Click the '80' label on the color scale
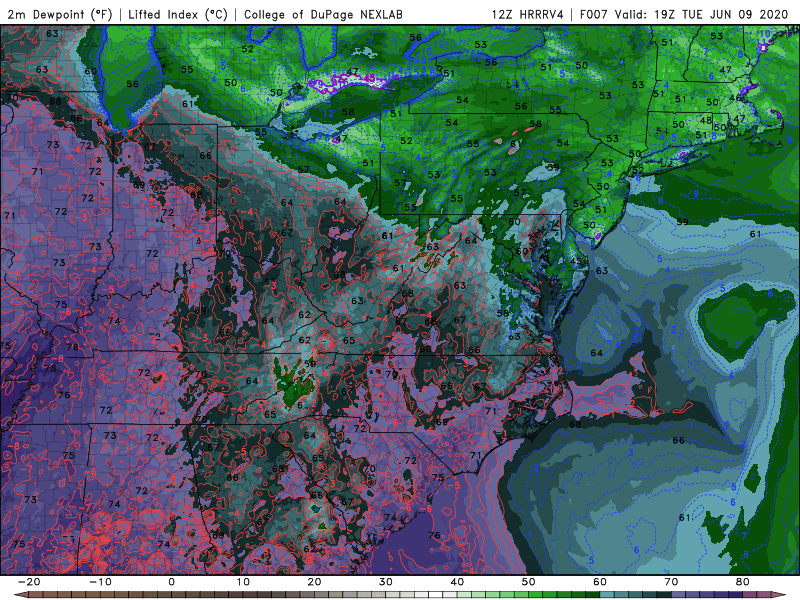The width and height of the screenshot is (800, 600). point(743,582)
